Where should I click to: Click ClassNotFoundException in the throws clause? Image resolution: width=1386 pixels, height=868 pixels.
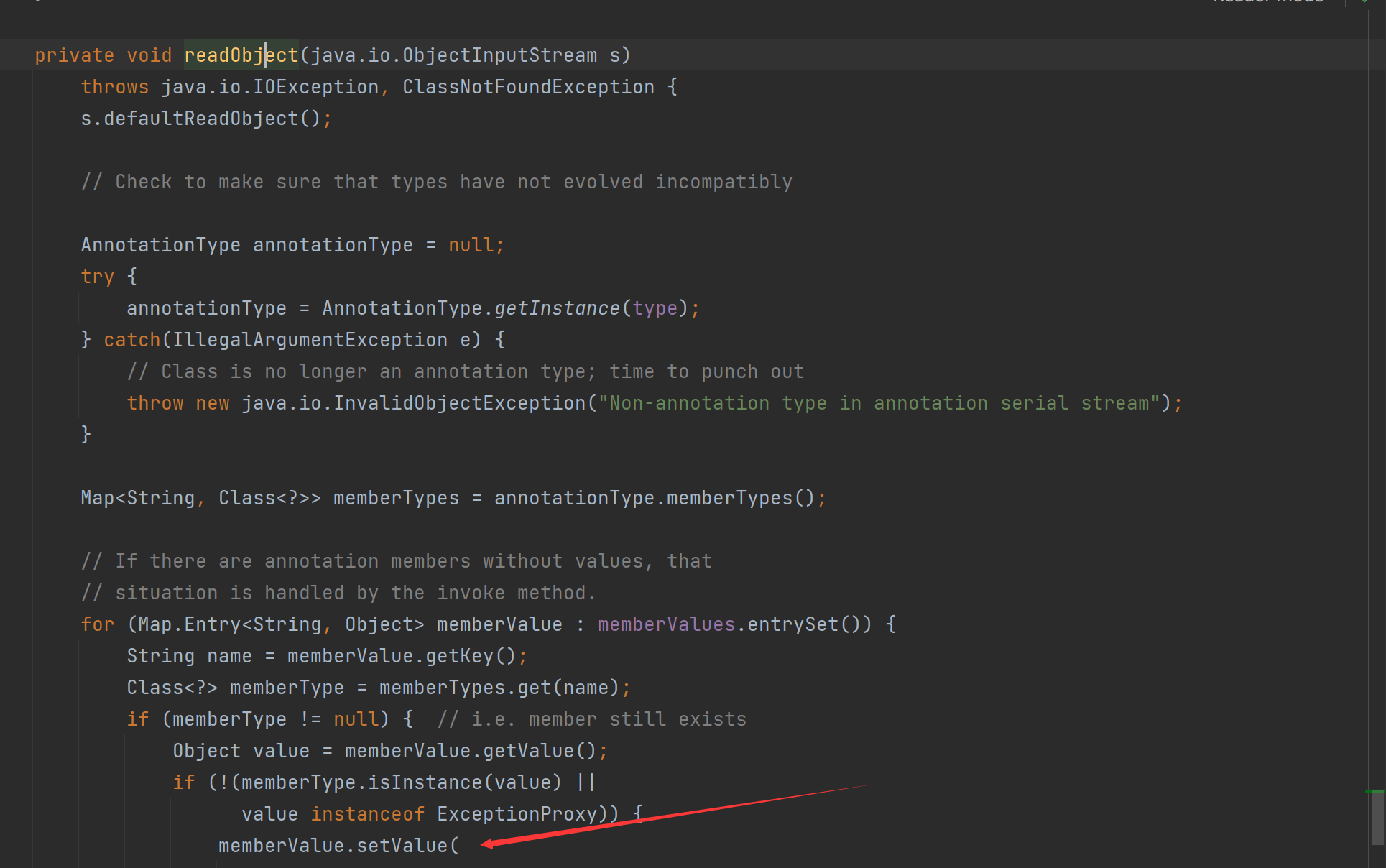click(528, 87)
